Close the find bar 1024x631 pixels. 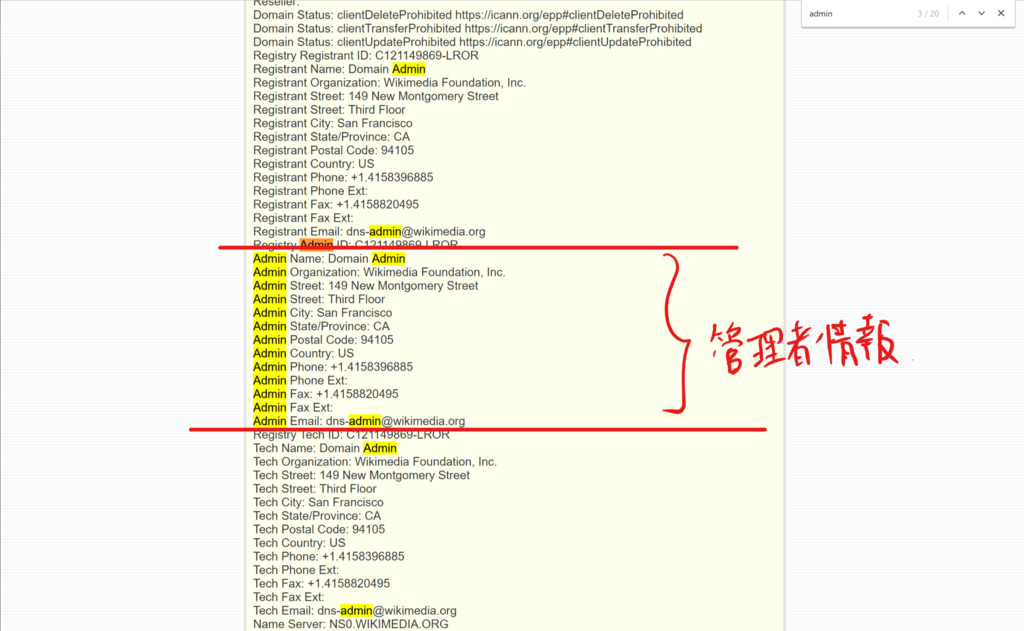[1000, 13]
